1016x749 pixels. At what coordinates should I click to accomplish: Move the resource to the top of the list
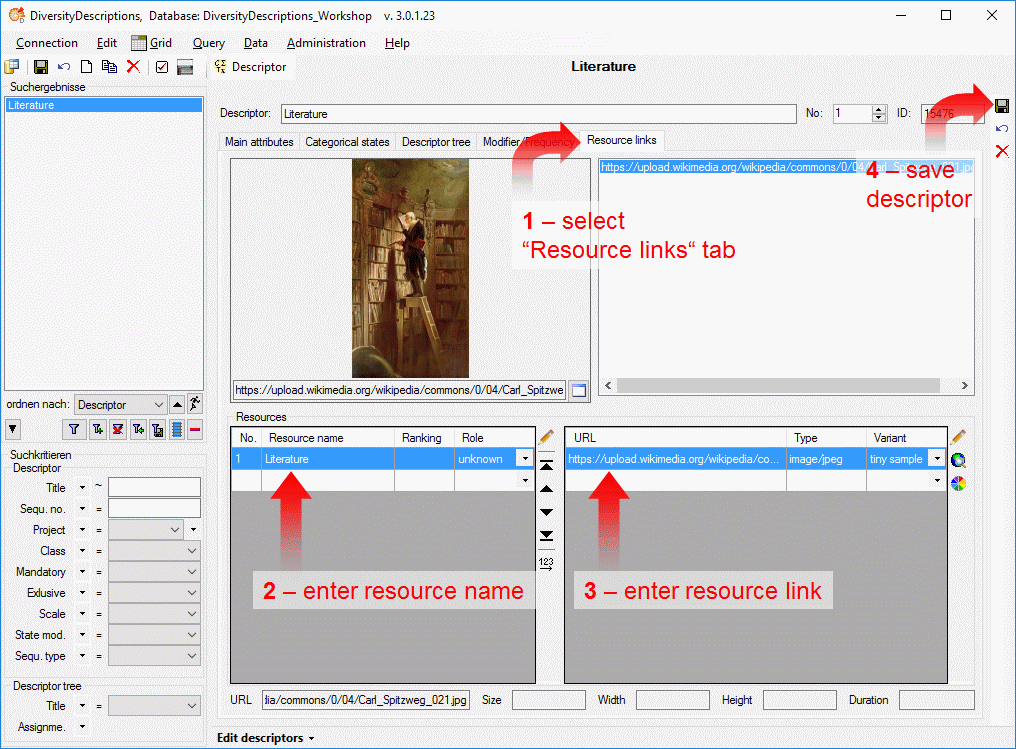546,466
